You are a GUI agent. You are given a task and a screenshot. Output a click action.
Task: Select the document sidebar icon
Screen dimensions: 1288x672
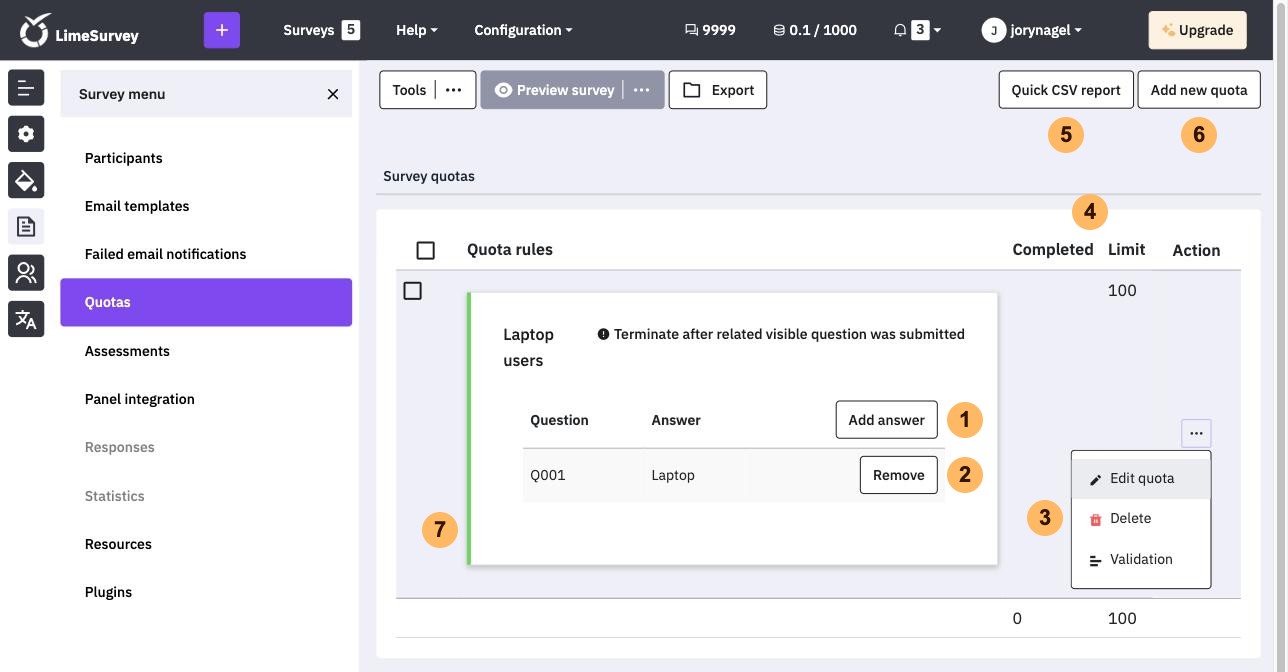pos(26,226)
